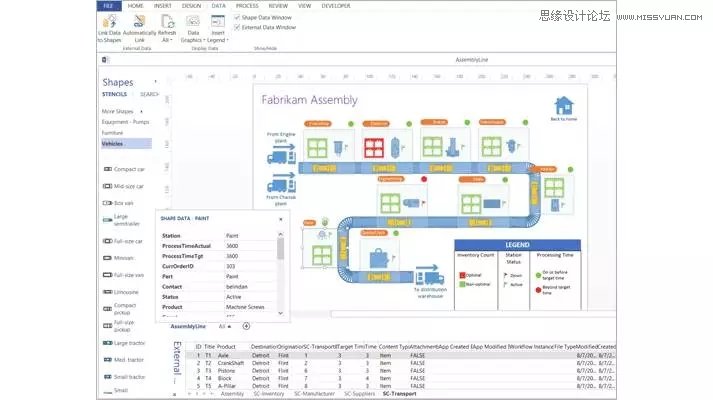
Task: Switch to PROCESS ribbon tab
Action: (247, 6)
